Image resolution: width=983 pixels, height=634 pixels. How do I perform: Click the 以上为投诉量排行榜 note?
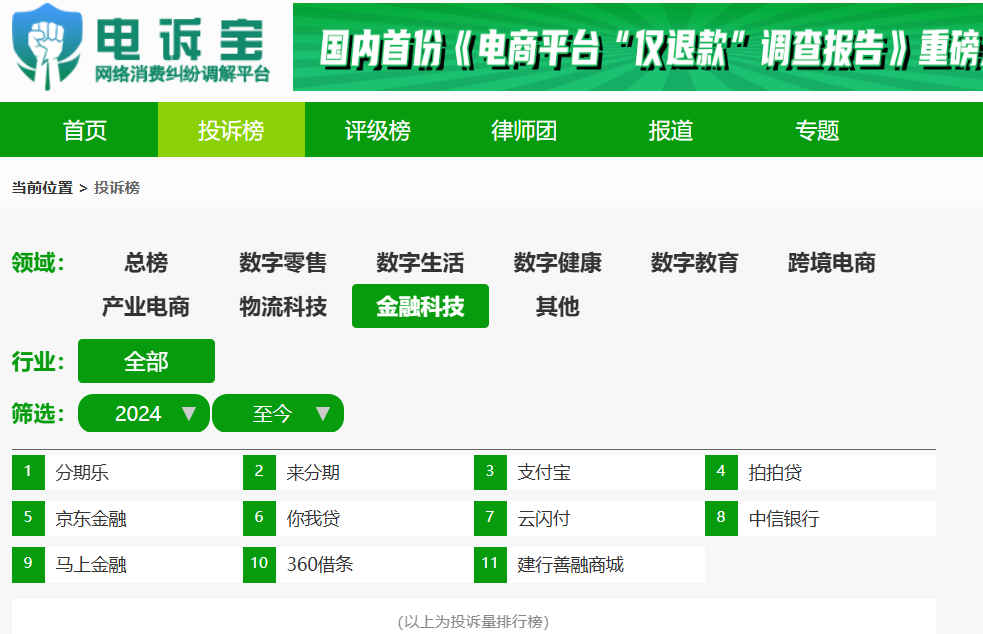473,621
